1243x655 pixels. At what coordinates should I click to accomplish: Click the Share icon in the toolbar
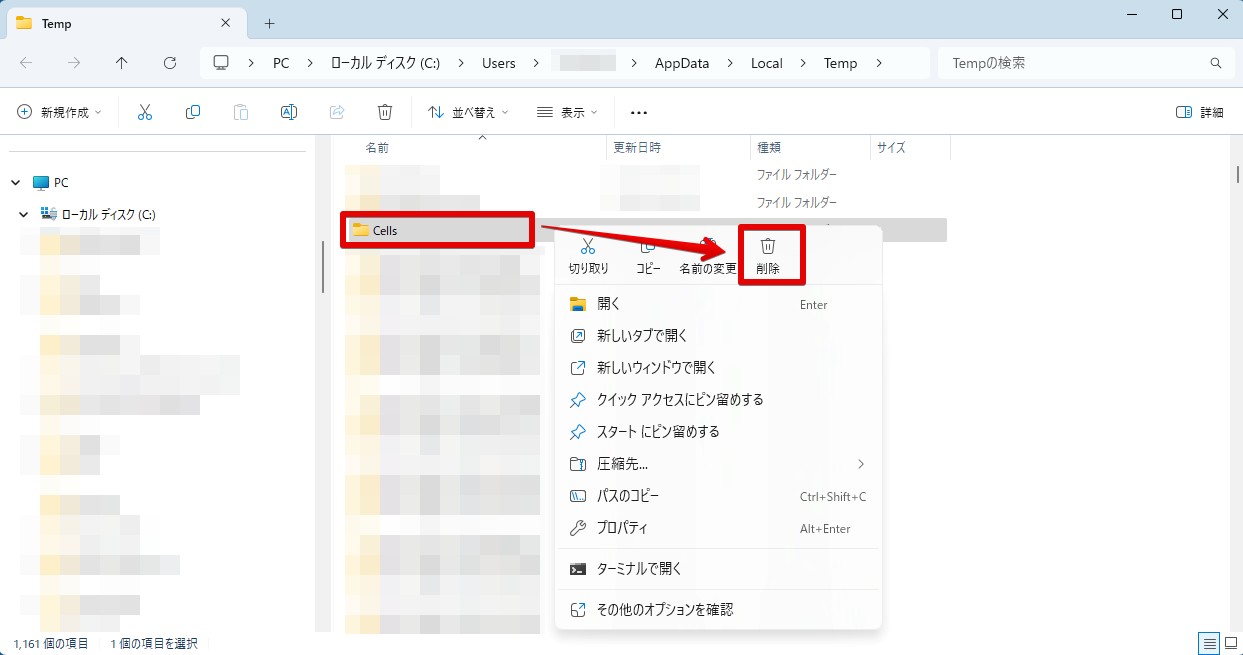click(x=337, y=111)
